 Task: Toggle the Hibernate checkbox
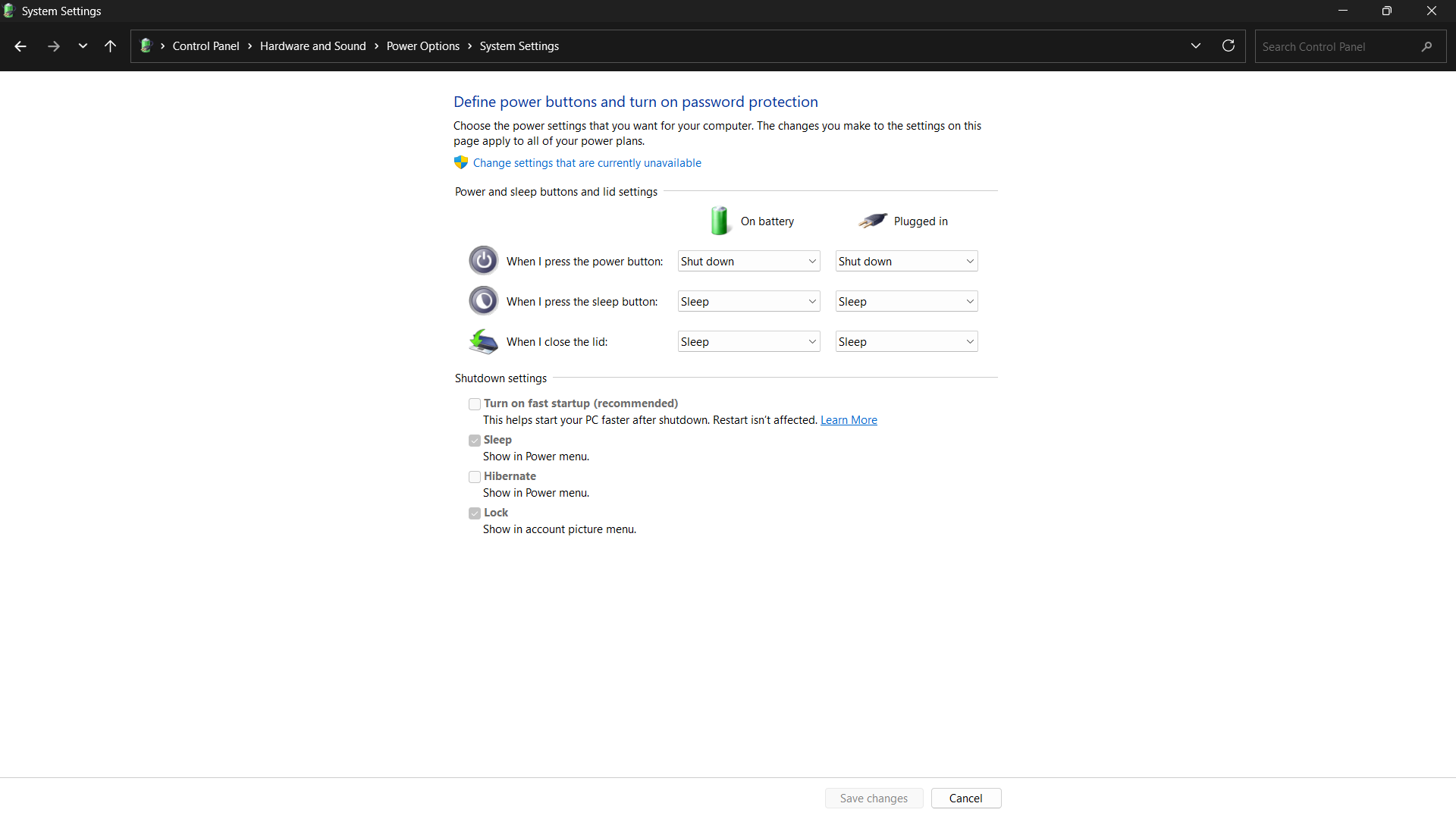tap(475, 477)
